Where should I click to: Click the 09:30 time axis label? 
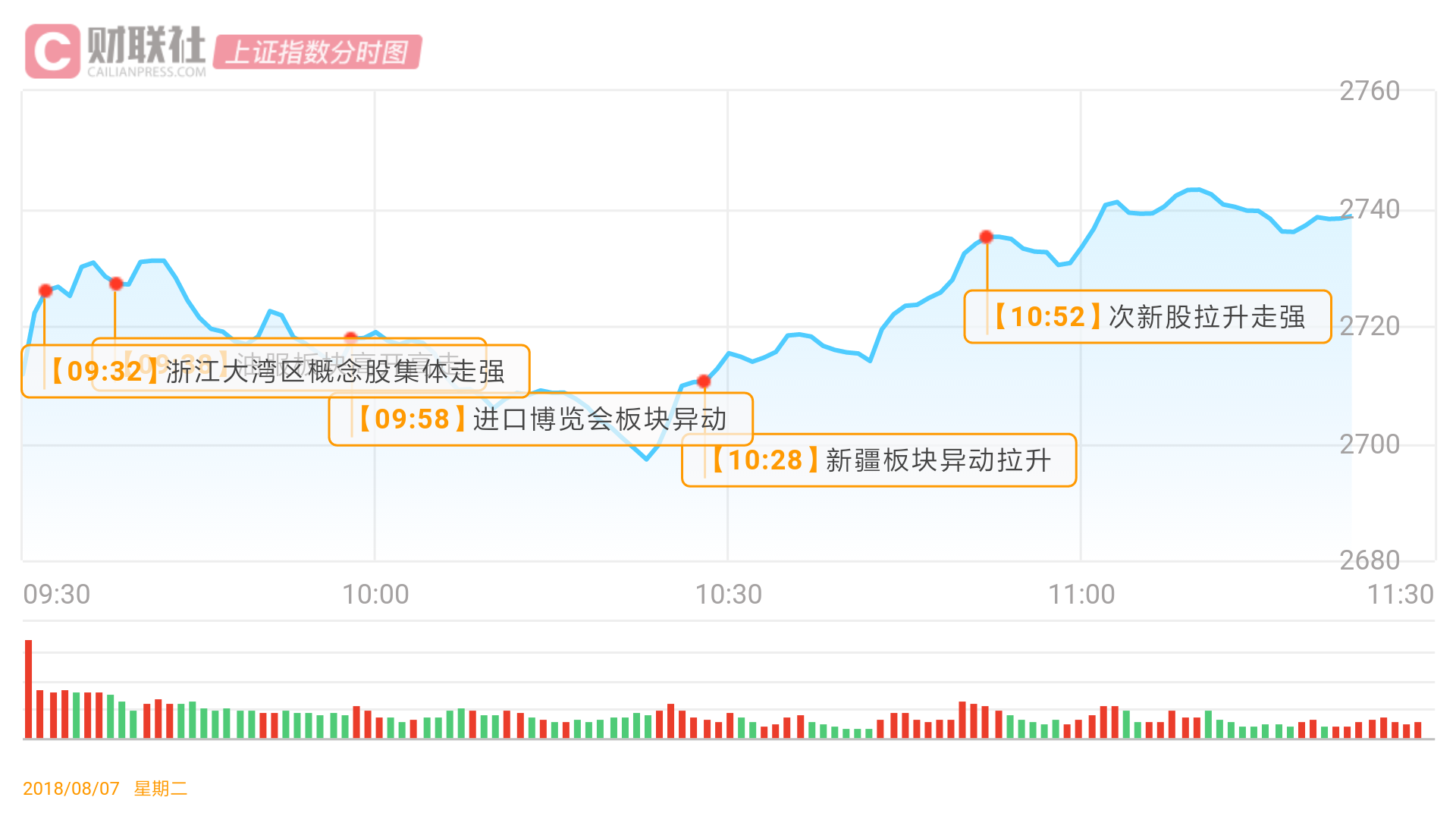tap(57, 595)
